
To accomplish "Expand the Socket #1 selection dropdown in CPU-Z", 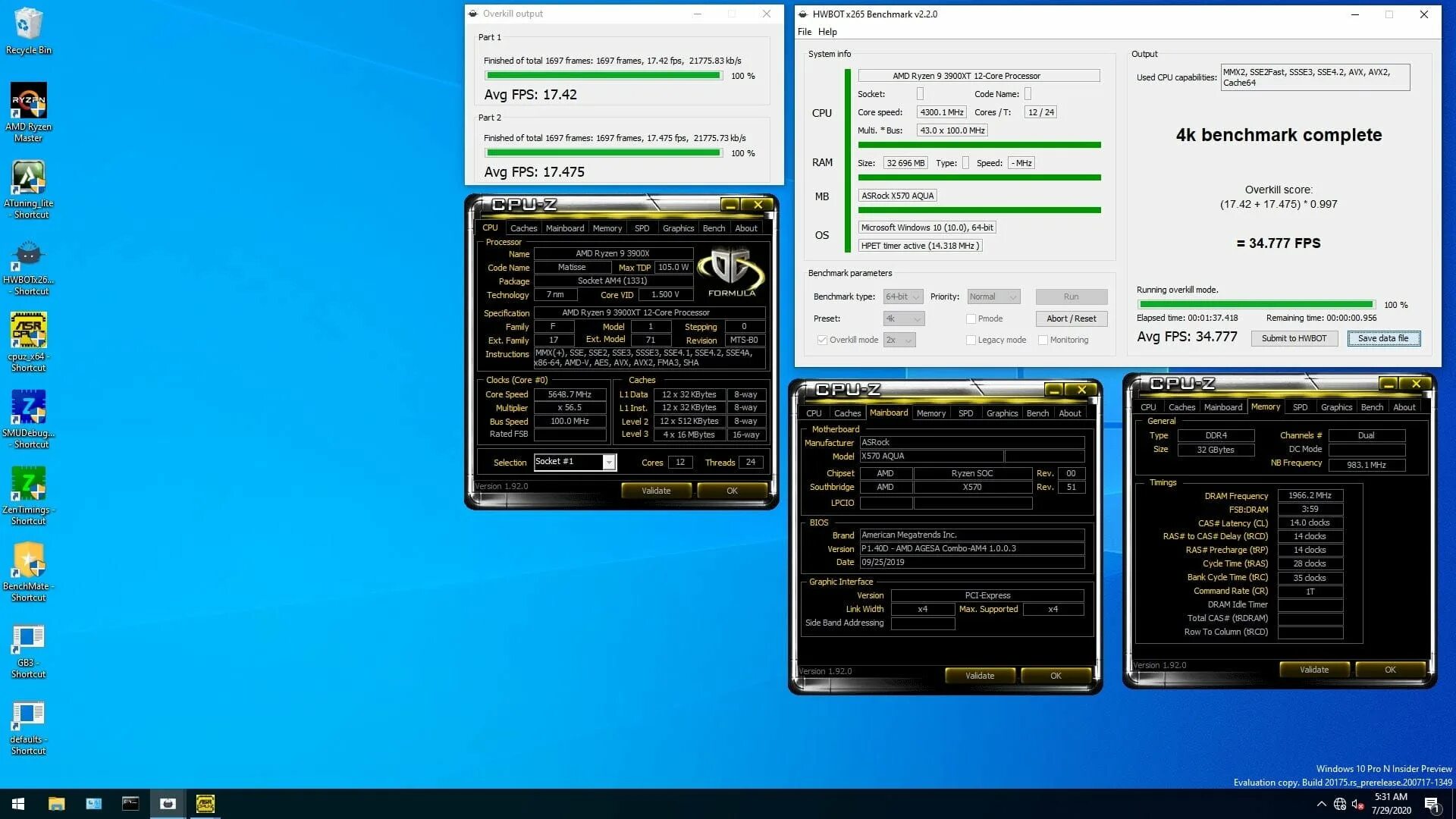I will point(607,462).
